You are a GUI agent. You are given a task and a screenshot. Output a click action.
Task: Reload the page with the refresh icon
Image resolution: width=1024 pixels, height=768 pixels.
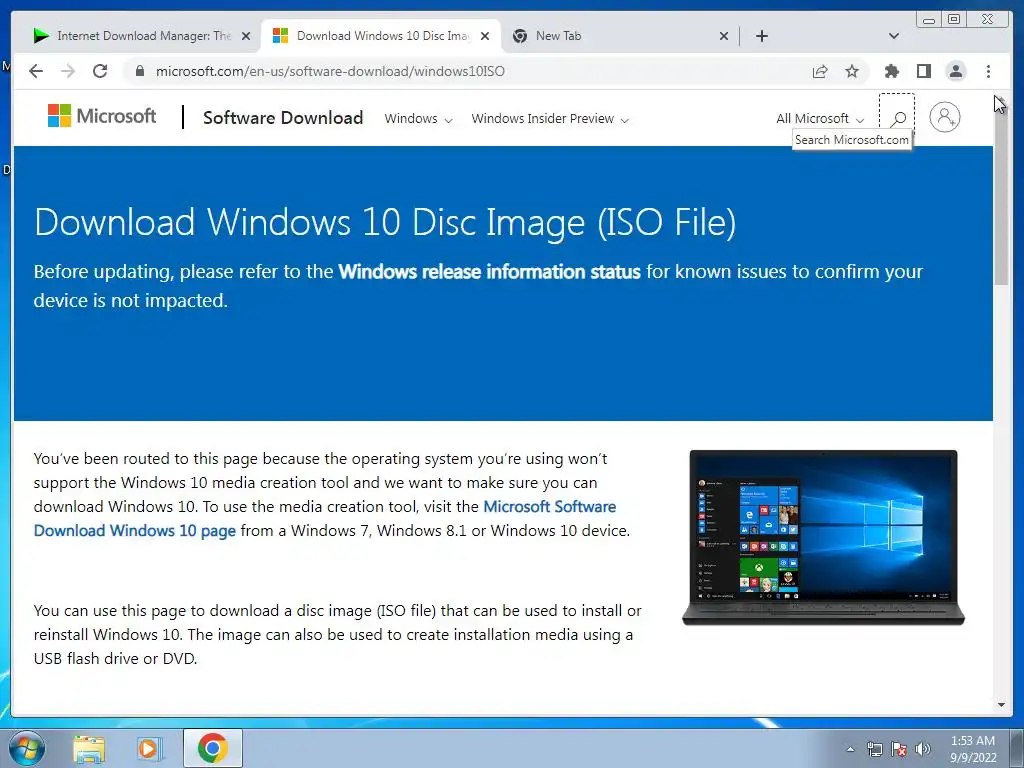click(x=100, y=71)
